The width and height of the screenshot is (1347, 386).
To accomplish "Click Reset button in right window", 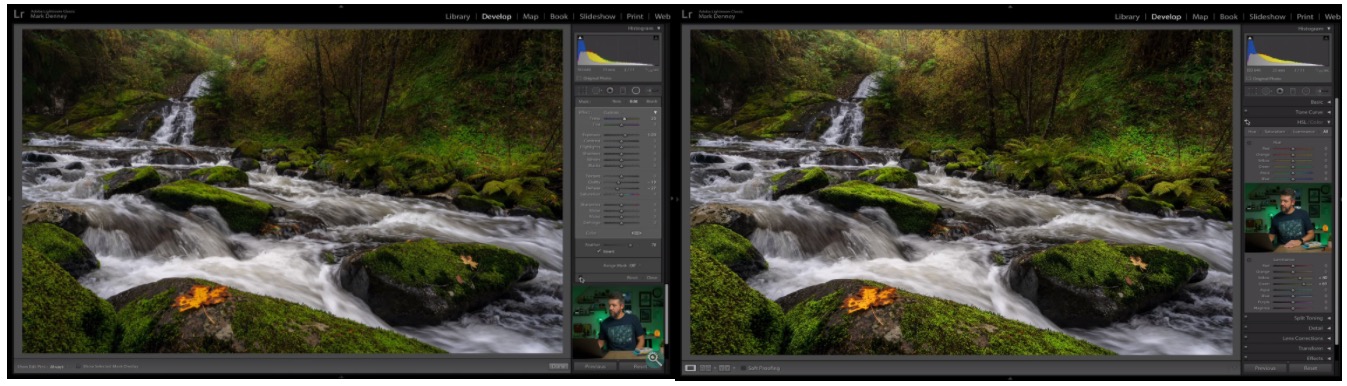I will point(1310,368).
